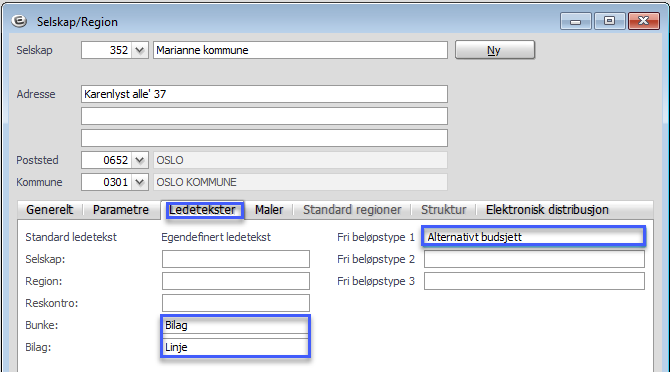Viewport: 670px width, 372px height.
Task: Click the Standard ledetekst heading
Action: tap(71, 237)
